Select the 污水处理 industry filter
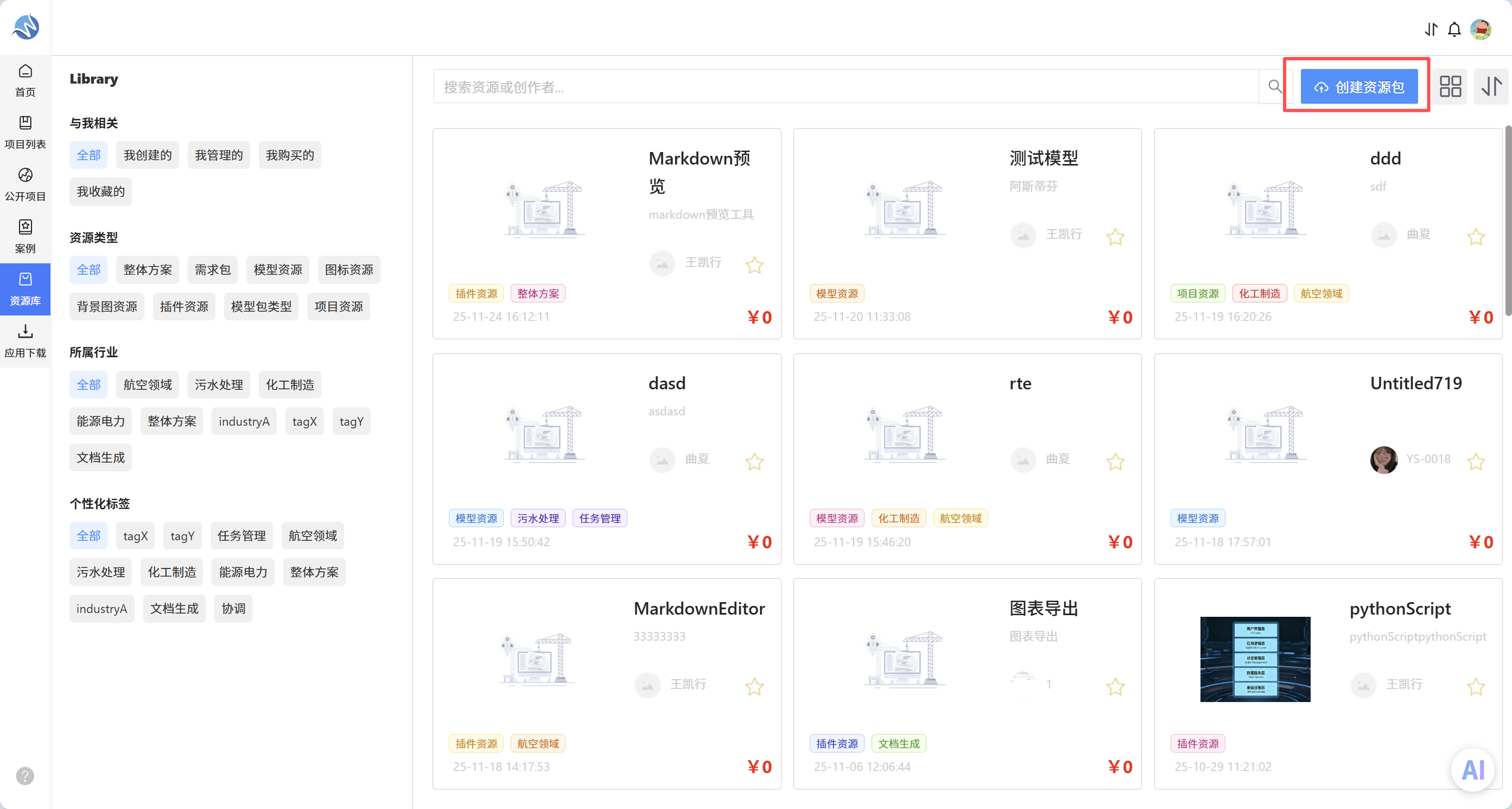The height and width of the screenshot is (809, 1512). click(219, 385)
